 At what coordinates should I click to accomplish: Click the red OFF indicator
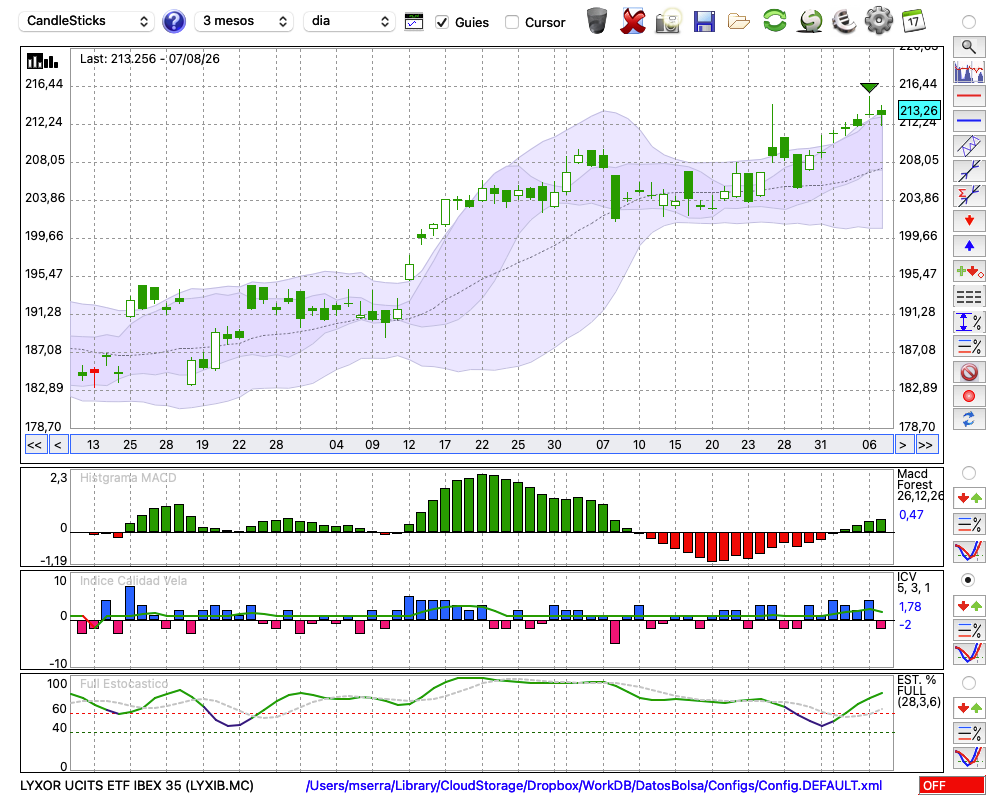coord(952,785)
